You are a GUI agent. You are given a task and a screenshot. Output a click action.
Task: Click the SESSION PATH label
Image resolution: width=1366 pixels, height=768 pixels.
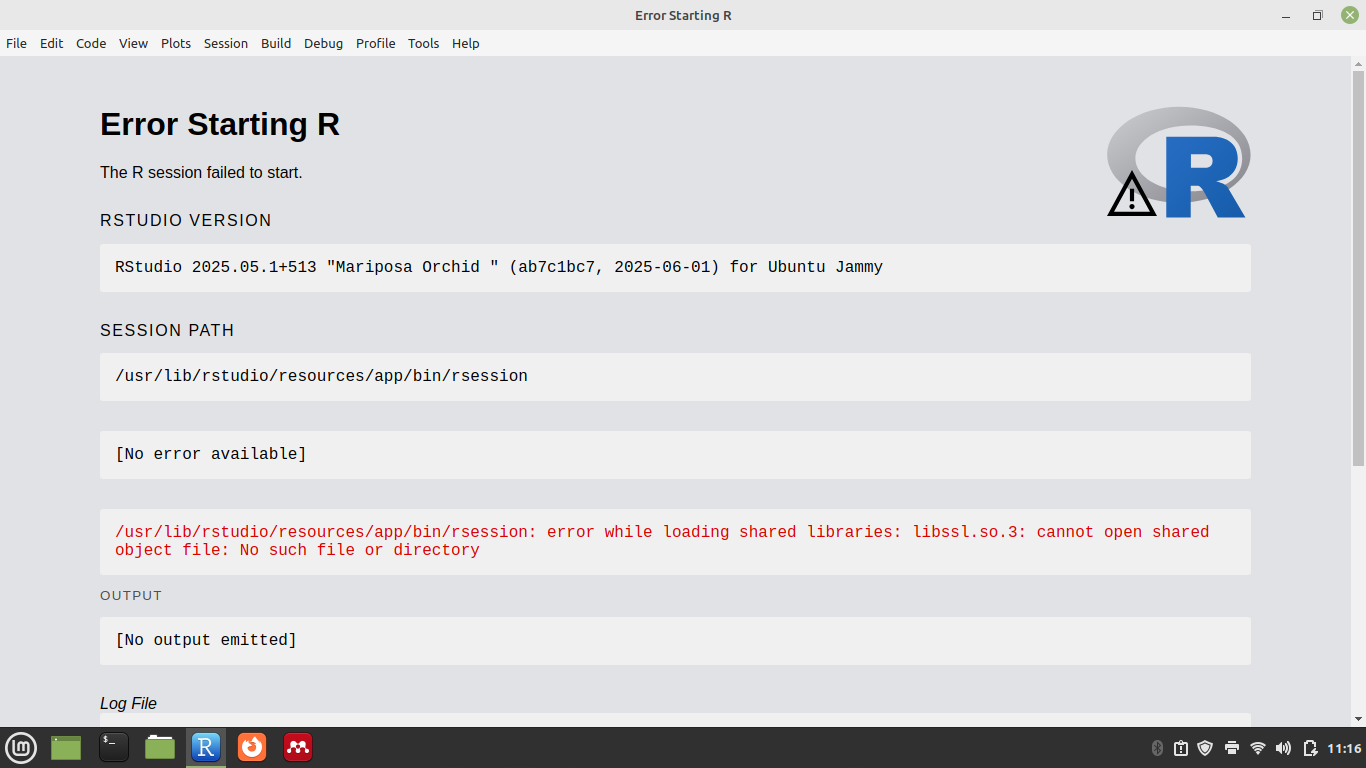[x=167, y=330]
